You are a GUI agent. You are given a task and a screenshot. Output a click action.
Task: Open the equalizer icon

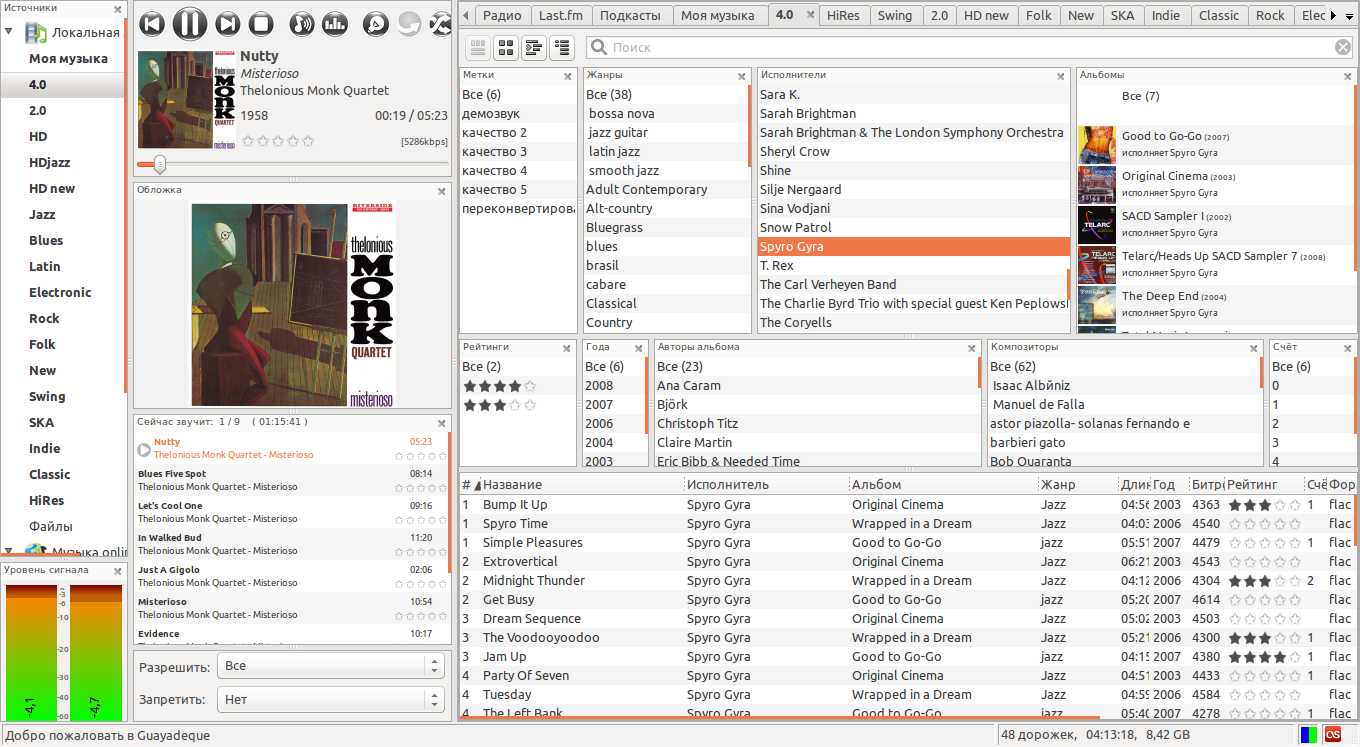click(335, 24)
